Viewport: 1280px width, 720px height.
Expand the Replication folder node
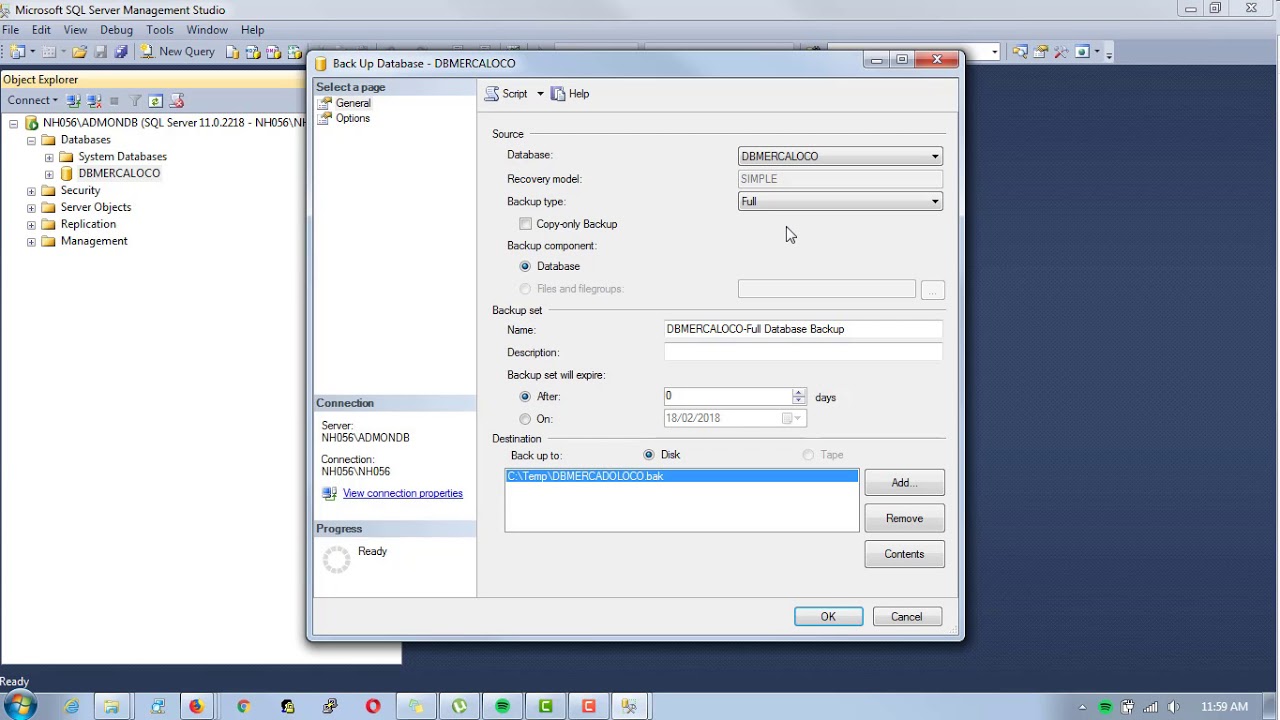pyautogui.click(x=32, y=225)
